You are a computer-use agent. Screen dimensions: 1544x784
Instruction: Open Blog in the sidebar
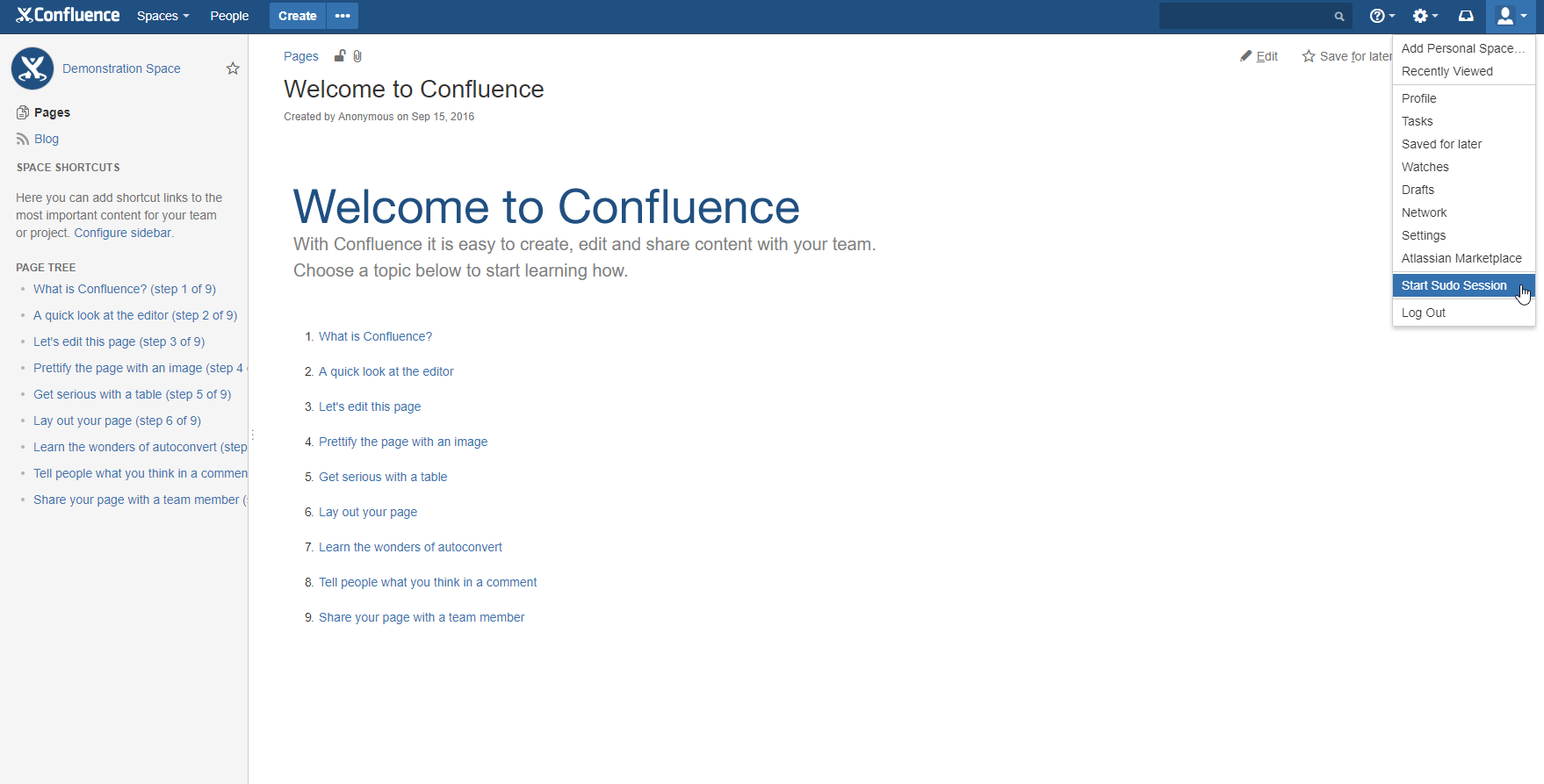46,139
